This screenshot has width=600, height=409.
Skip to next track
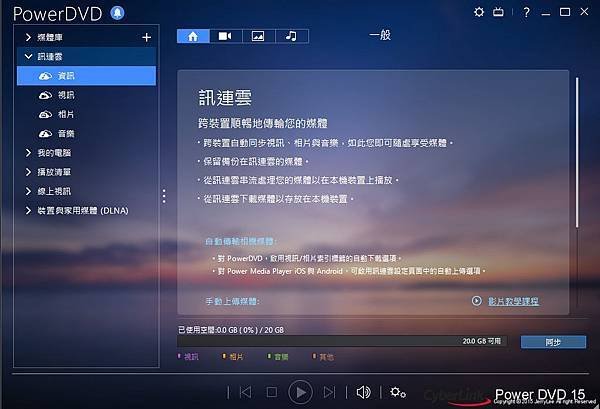329,392
